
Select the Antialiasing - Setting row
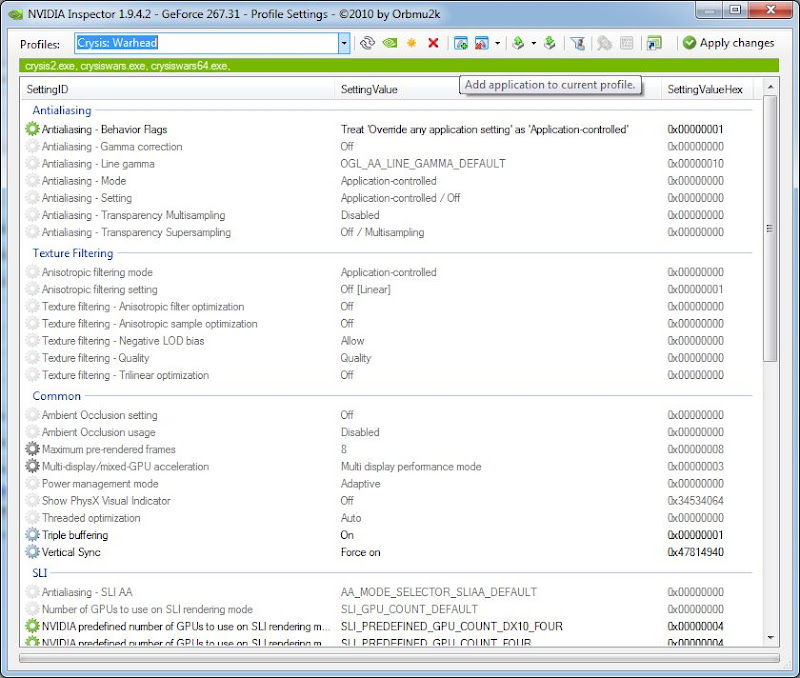pyautogui.click(x=391, y=198)
